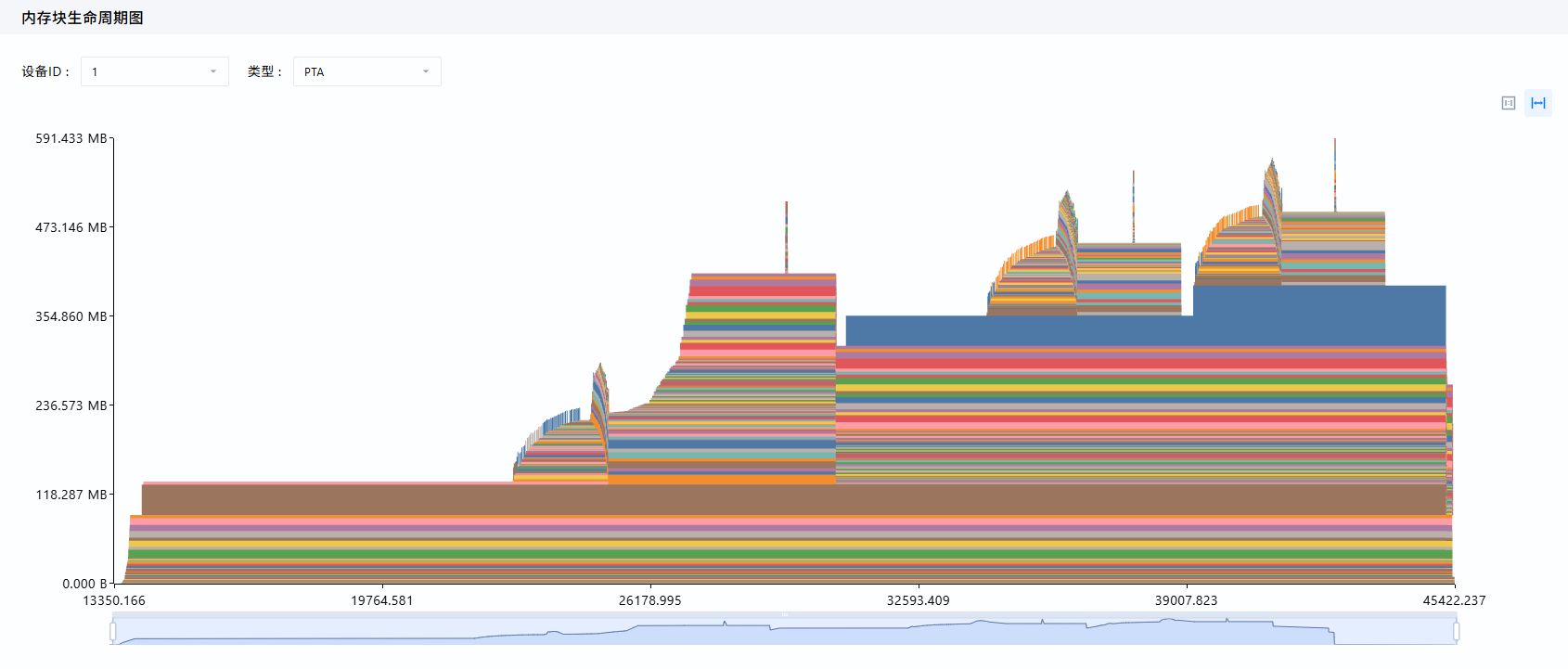Click the x-axis label 32593.409
Image resolution: width=1568 pixels, height=669 pixels.
(919, 600)
